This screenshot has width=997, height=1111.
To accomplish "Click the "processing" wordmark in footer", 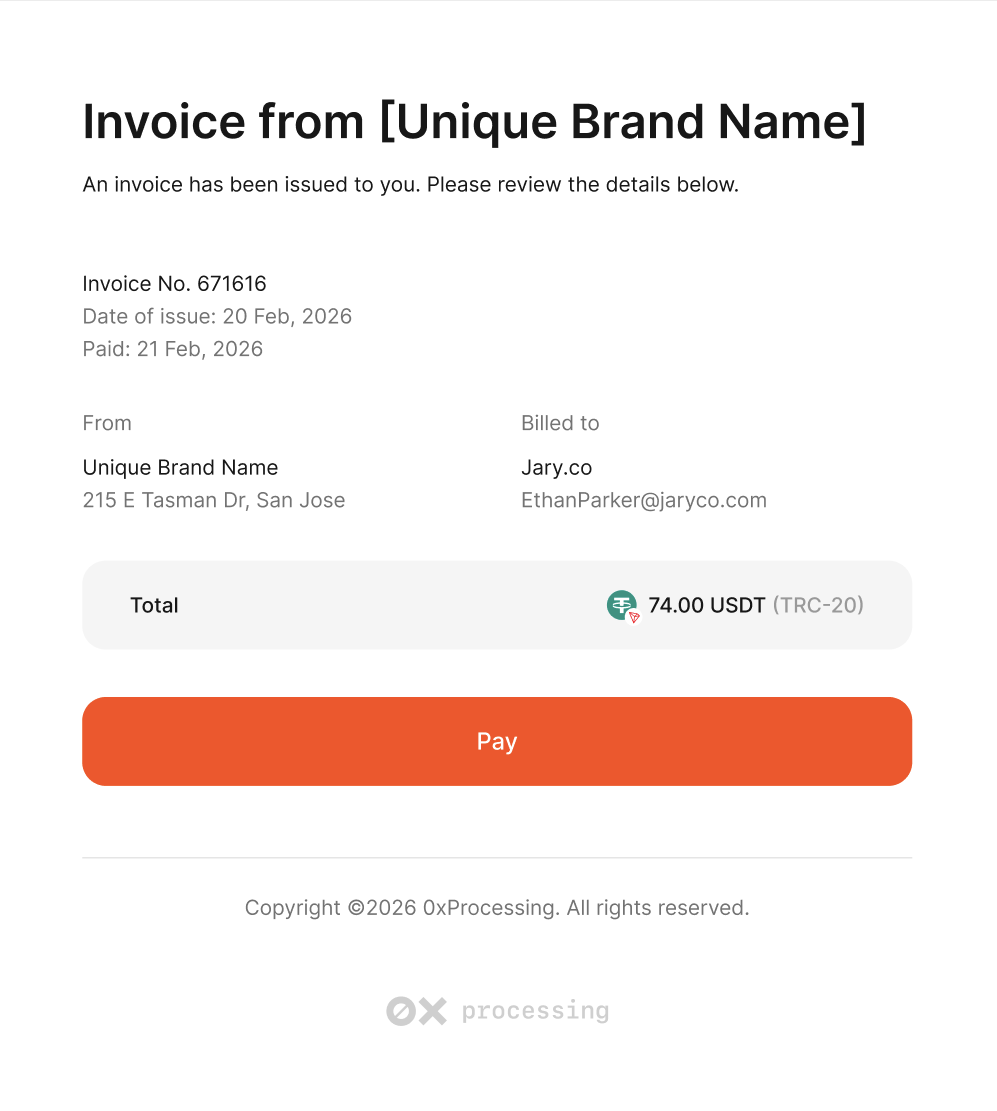I will click(x=535, y=1011).
